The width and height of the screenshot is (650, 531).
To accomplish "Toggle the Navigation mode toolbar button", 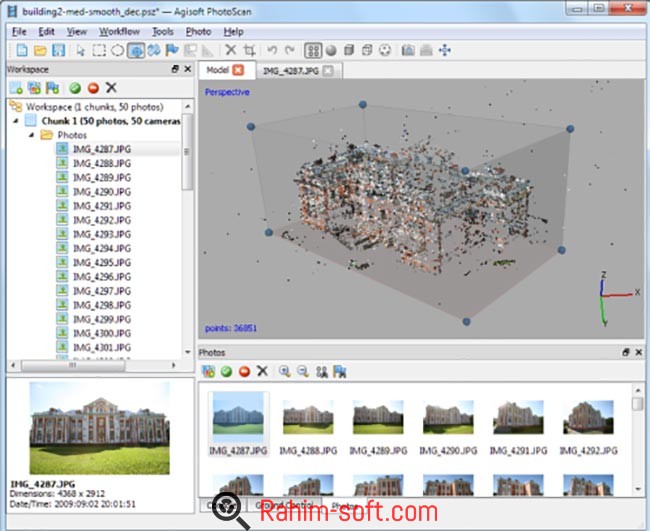I will (136, 50).
